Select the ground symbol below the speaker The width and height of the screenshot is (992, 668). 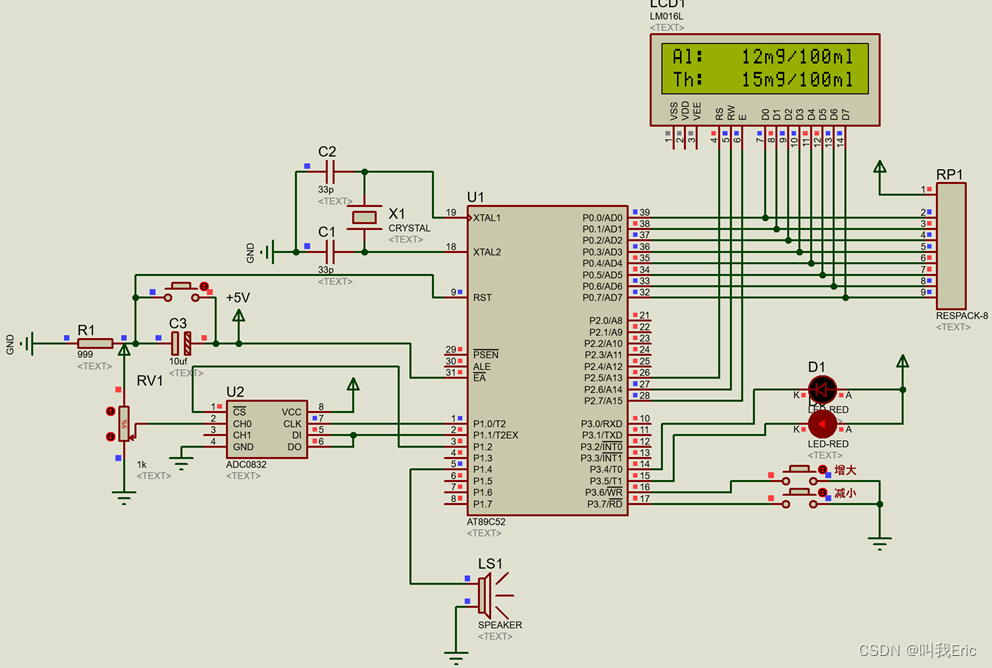click(x=456, y=657)
